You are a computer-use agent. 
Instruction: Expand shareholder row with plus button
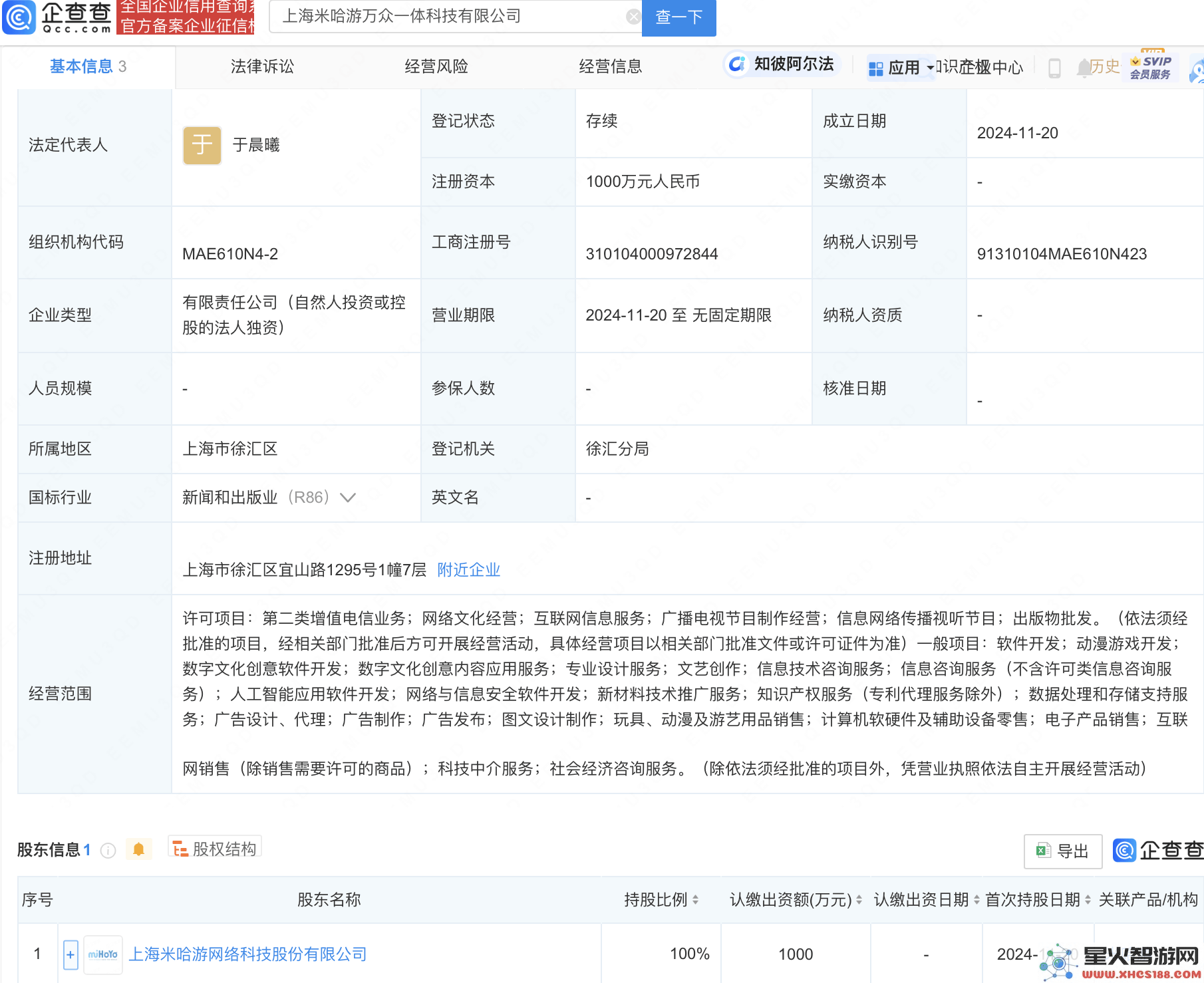point(71,954)
